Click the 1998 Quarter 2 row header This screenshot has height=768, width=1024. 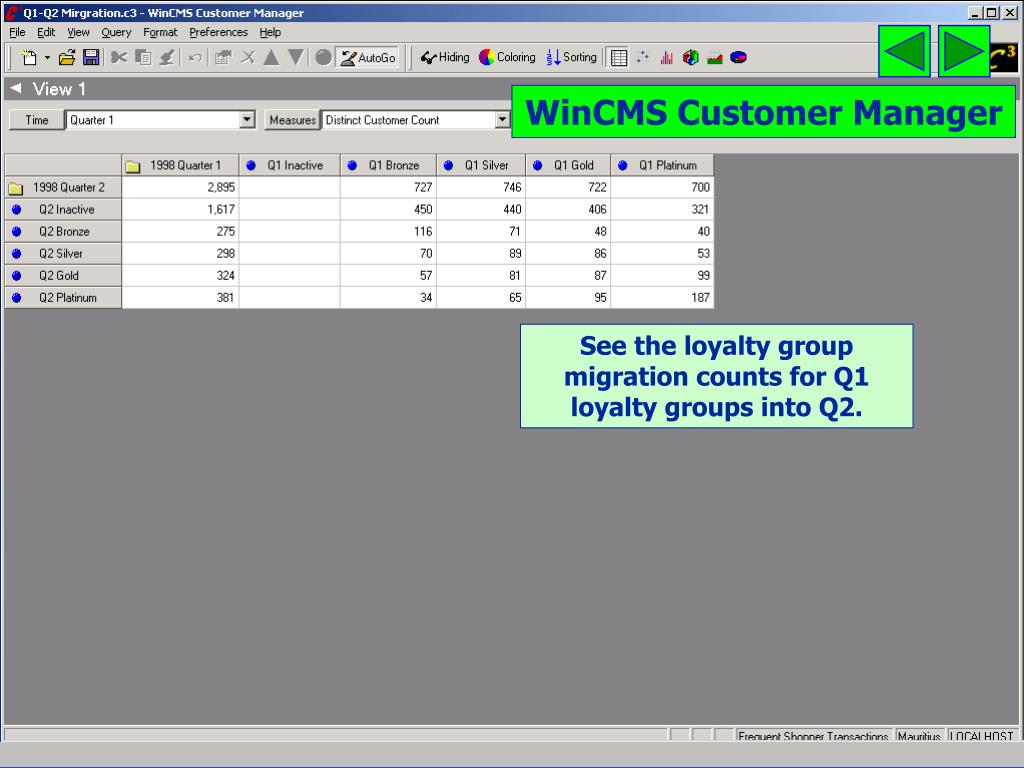(63, 187)
